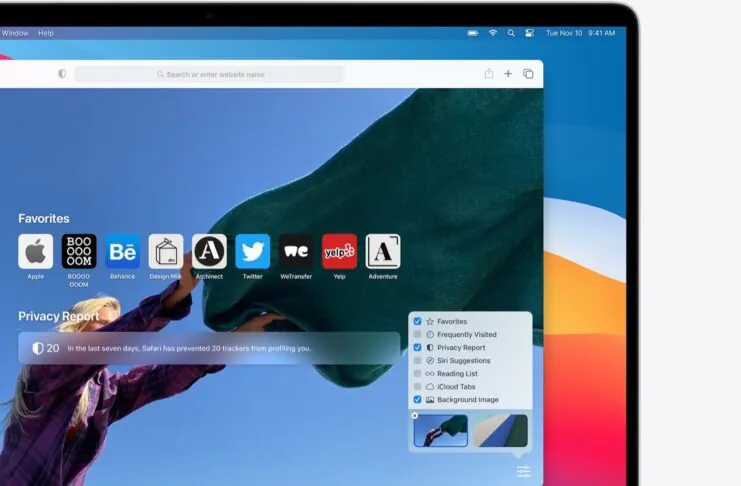The height and width of the screenshot is (486, 741).
Task: Open Control Center in menu bar
Action: (530, 33)
